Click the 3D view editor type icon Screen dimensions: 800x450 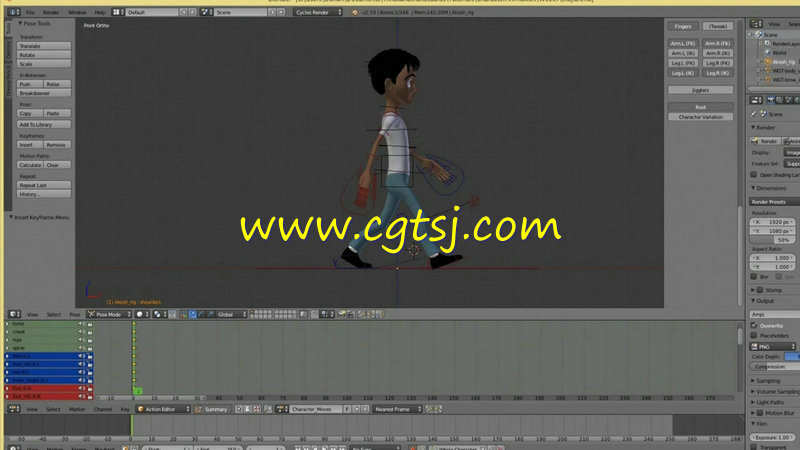(12, 314)
